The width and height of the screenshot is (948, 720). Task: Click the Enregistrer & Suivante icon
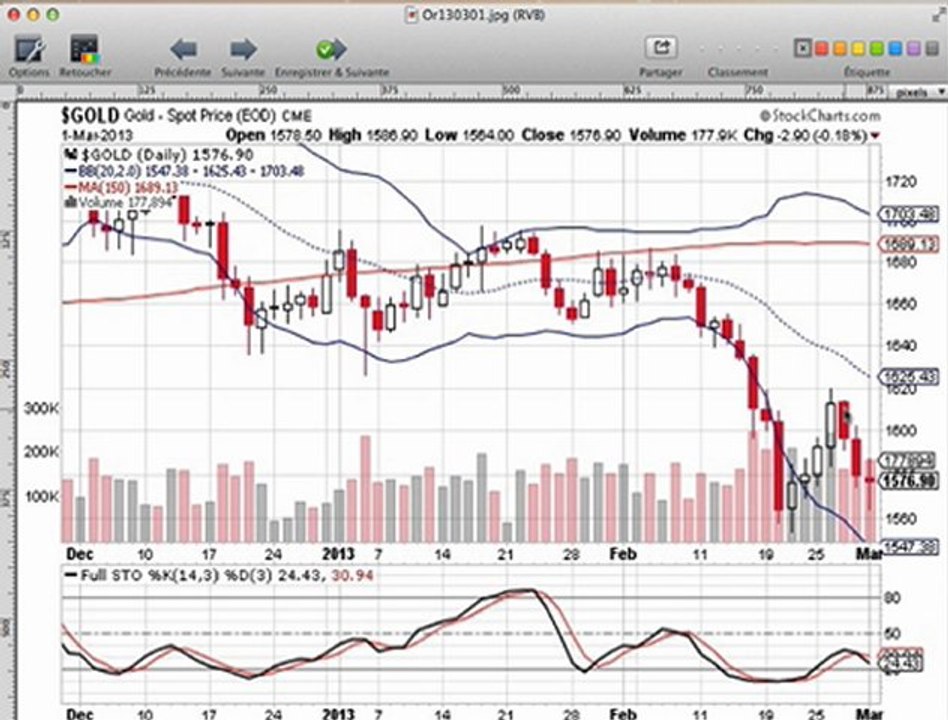(x=331, y=50)
